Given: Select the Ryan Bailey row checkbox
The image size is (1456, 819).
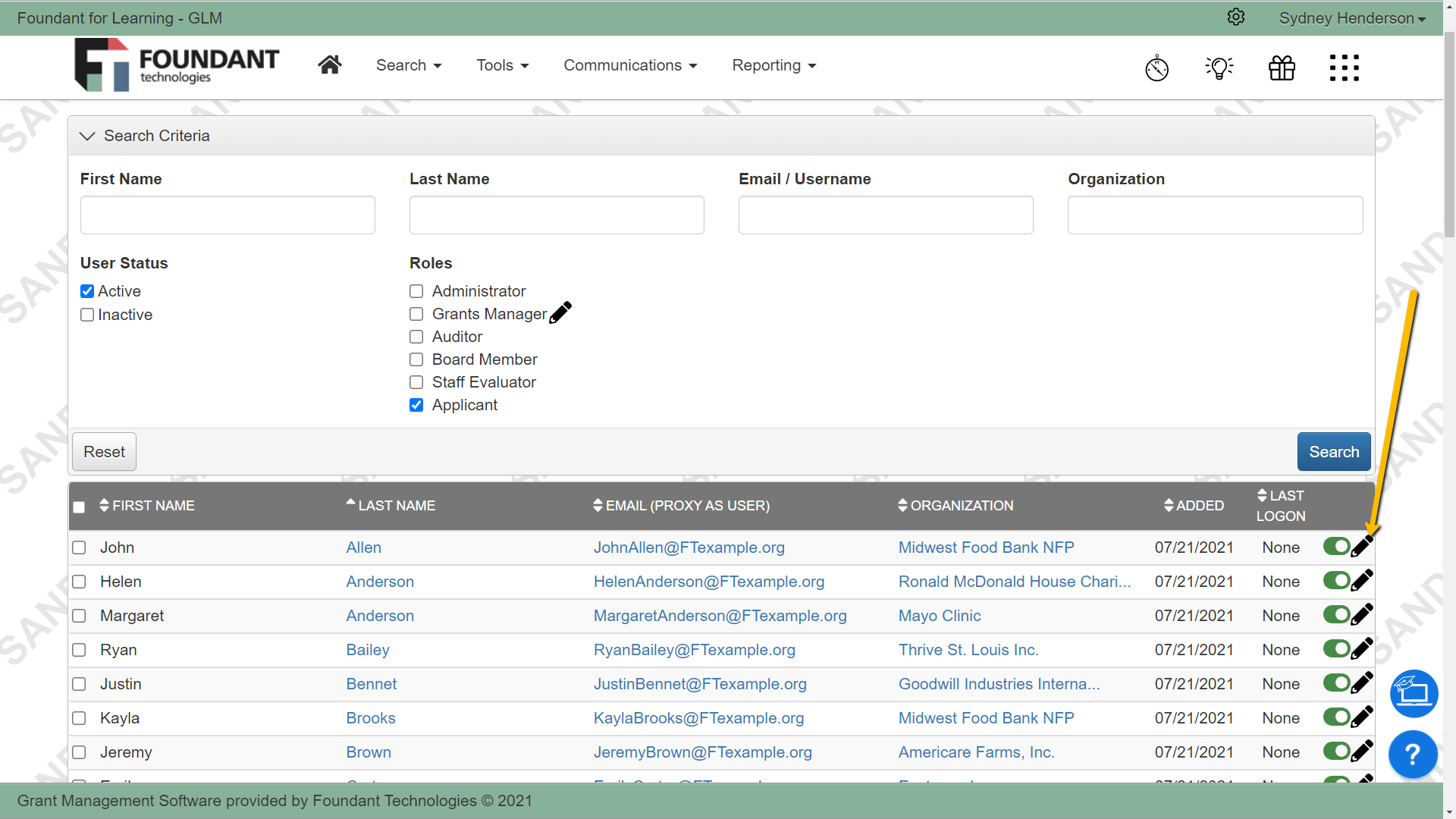Looking at the screenshot, I should pos(79,650).
